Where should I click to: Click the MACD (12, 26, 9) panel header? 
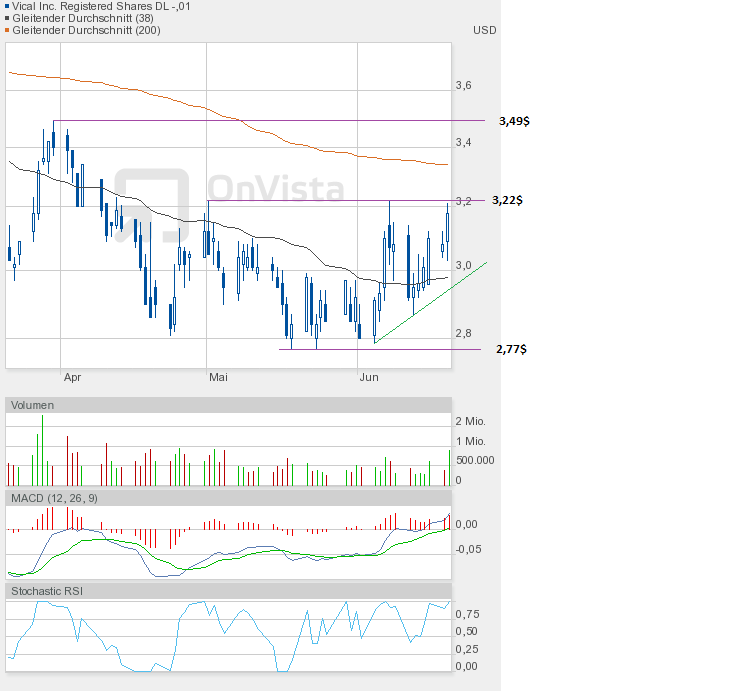click(54, 497)
